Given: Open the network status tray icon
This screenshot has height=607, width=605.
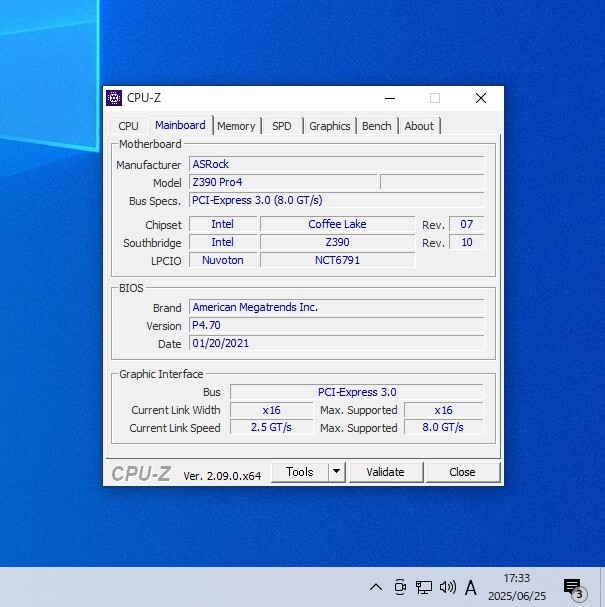Looking at the screenshot, I should (424, 587).
